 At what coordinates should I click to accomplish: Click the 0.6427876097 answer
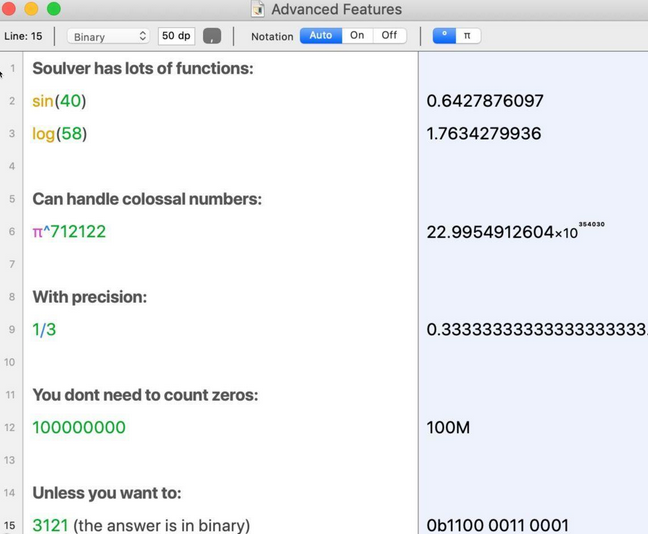click(x=484, y=101)
